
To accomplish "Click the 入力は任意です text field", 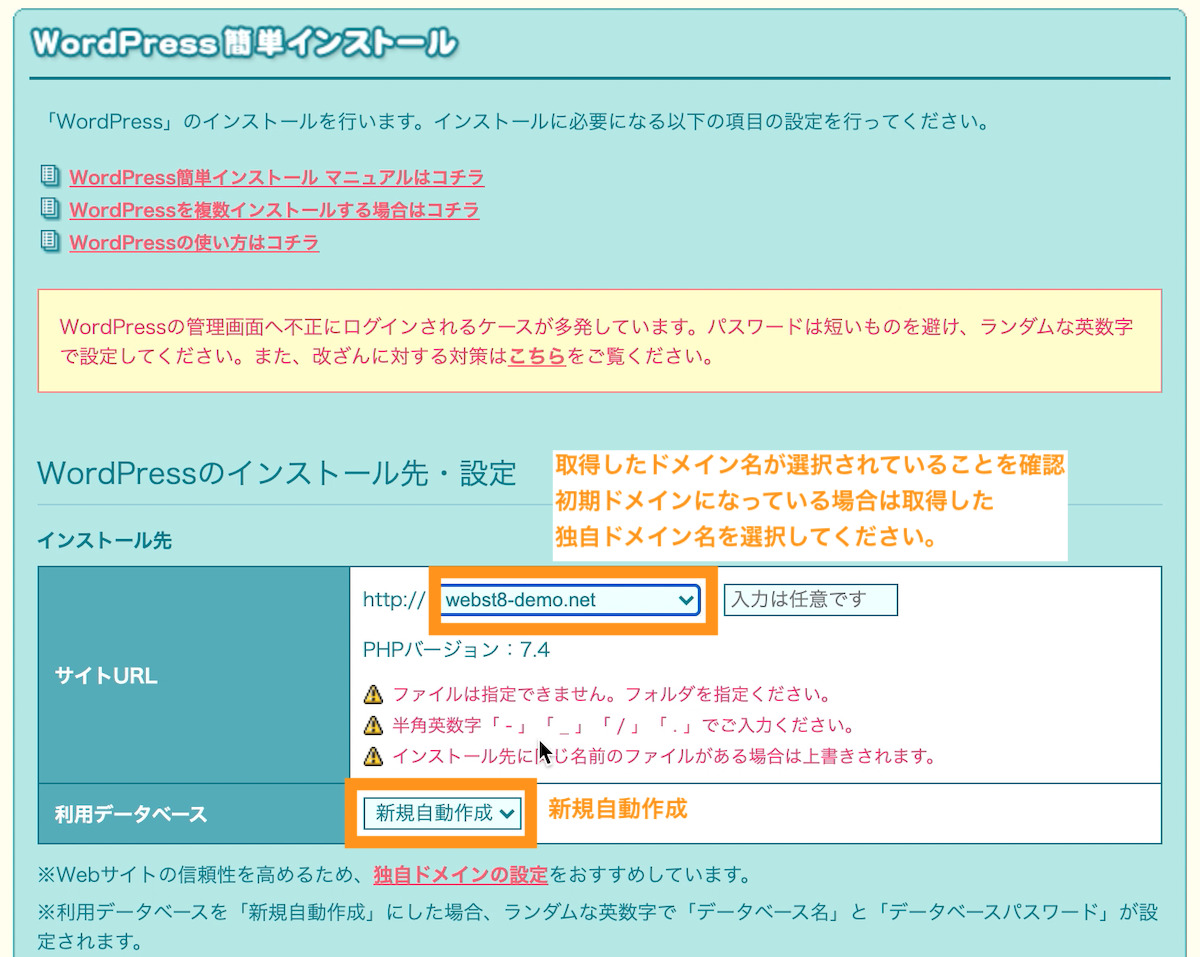I will point(810,599).
